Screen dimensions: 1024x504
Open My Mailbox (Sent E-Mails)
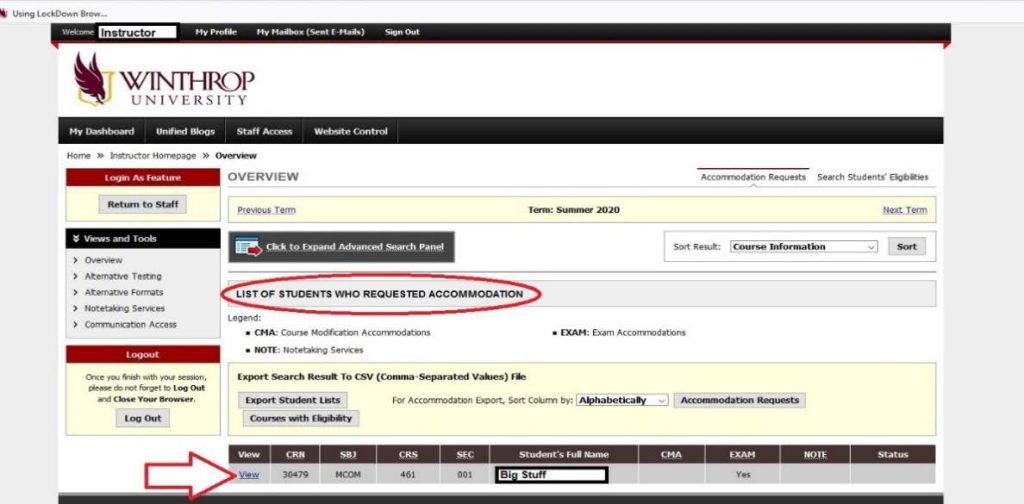[x=310, y=32]
